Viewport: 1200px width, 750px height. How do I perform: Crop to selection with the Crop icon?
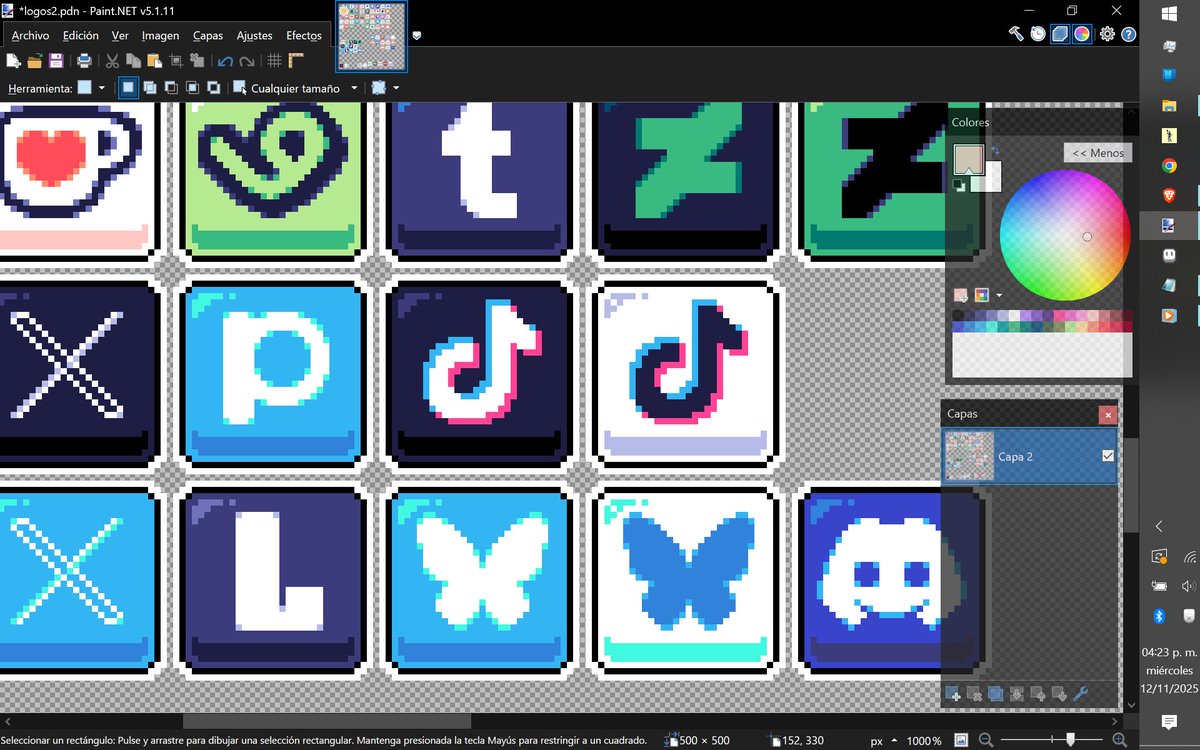click(x=176, y=61)
